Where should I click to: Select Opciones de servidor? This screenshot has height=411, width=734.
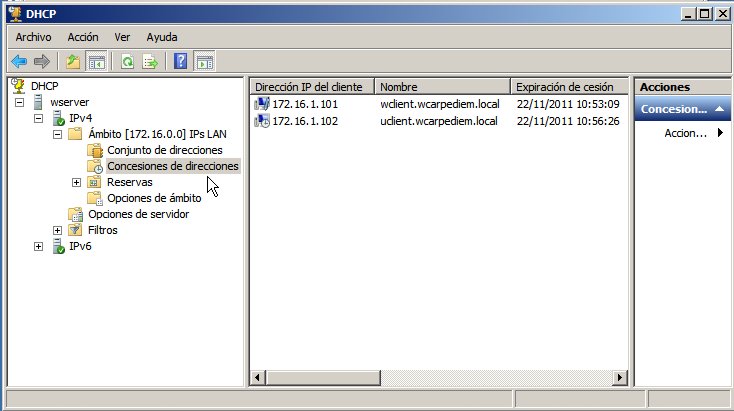click(139, 214)
